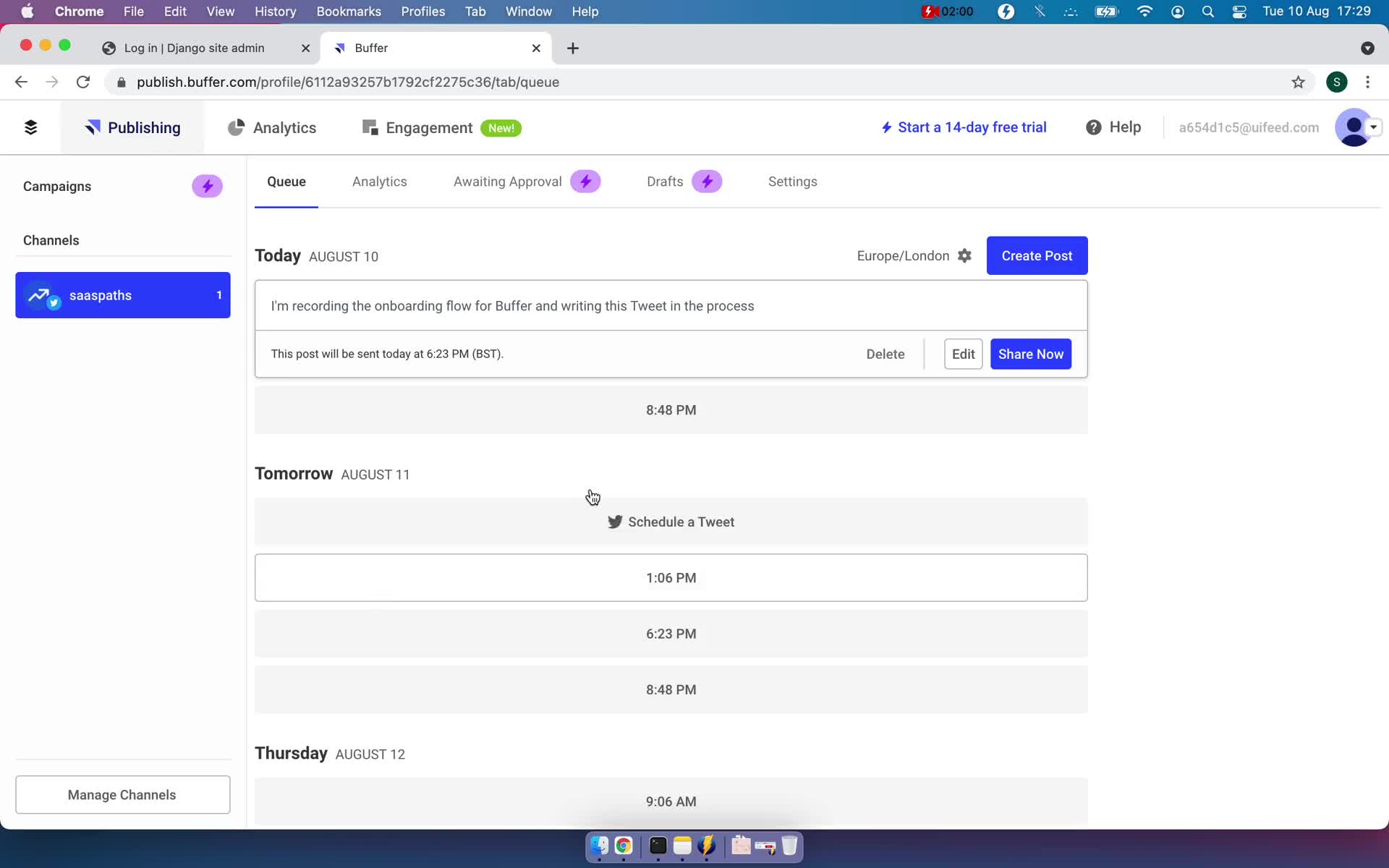Viewport: 1389px width, 868px height.
Task: Open Control Center in menu bar
Action: pyautogui.click(x=1239, y=12)
